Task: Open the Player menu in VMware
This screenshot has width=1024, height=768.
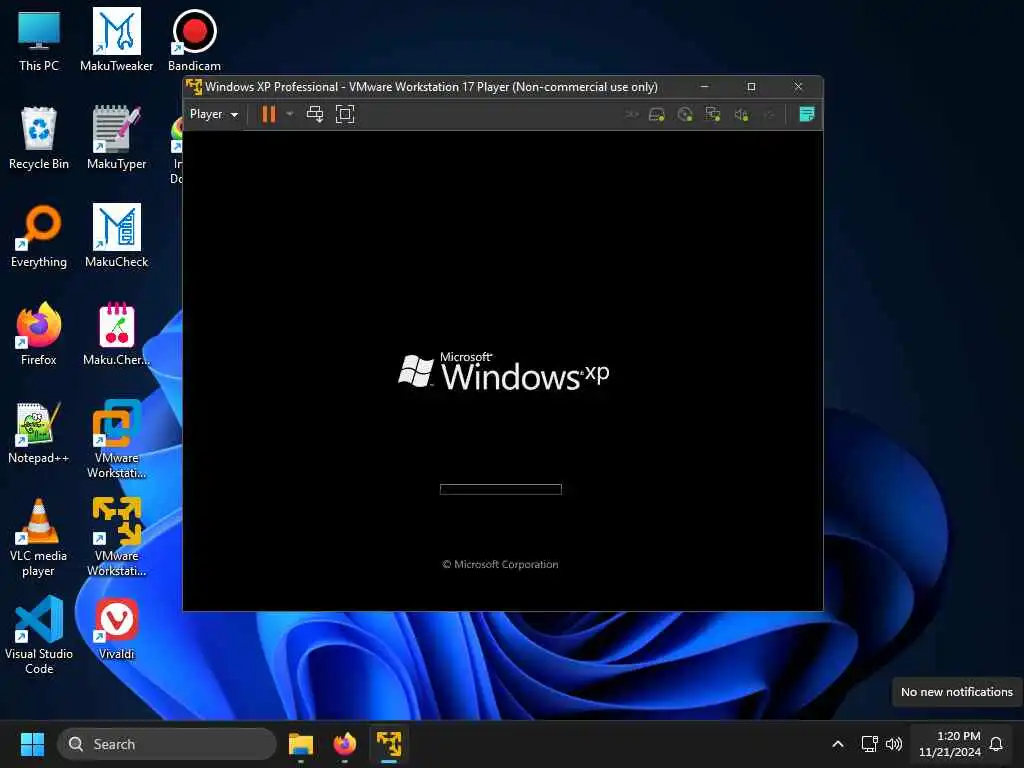Action: (214, 114)
